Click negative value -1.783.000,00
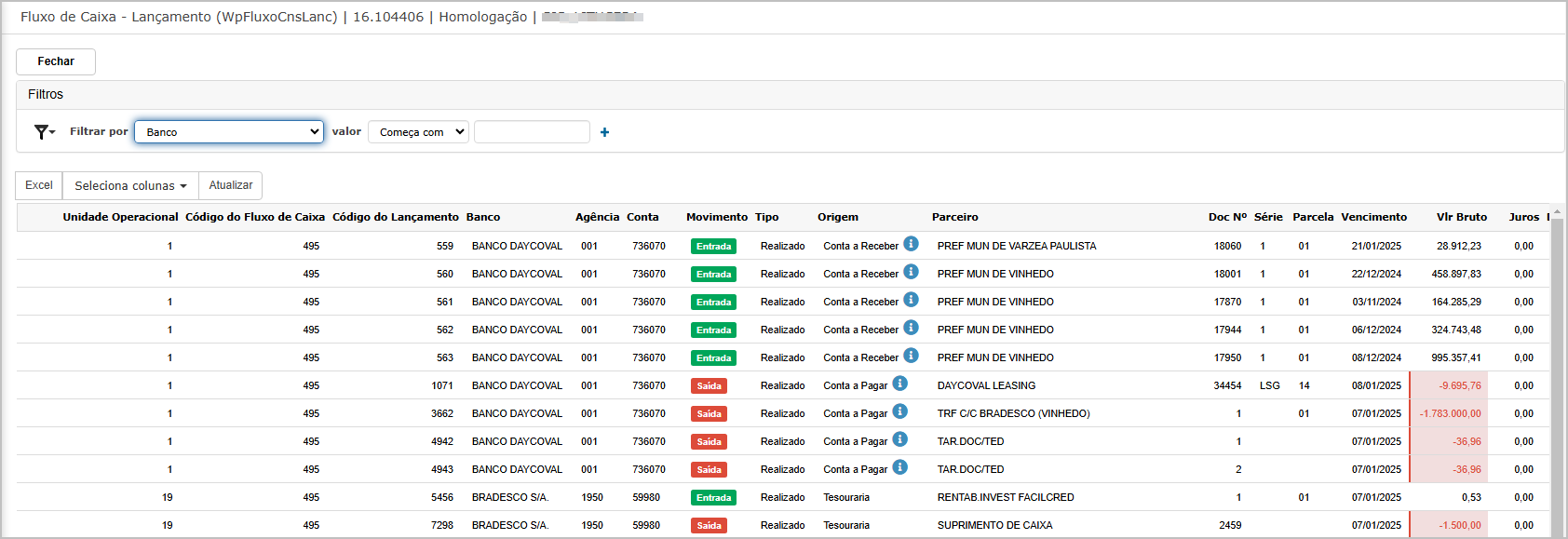The height and width of the screenshot is (539, 1568). [x=1450, y=413]
